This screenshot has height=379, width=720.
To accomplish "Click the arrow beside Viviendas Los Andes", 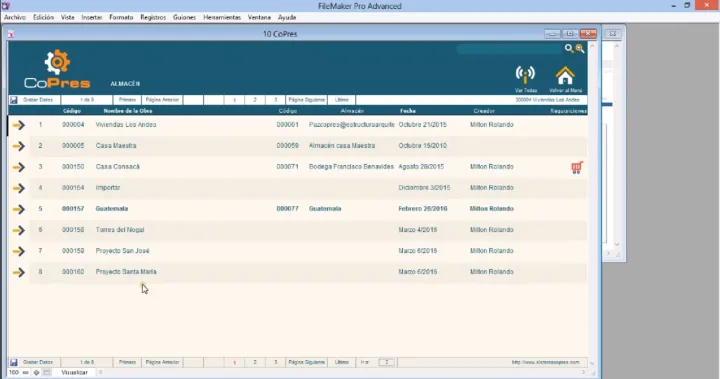I will pos(18,125).
